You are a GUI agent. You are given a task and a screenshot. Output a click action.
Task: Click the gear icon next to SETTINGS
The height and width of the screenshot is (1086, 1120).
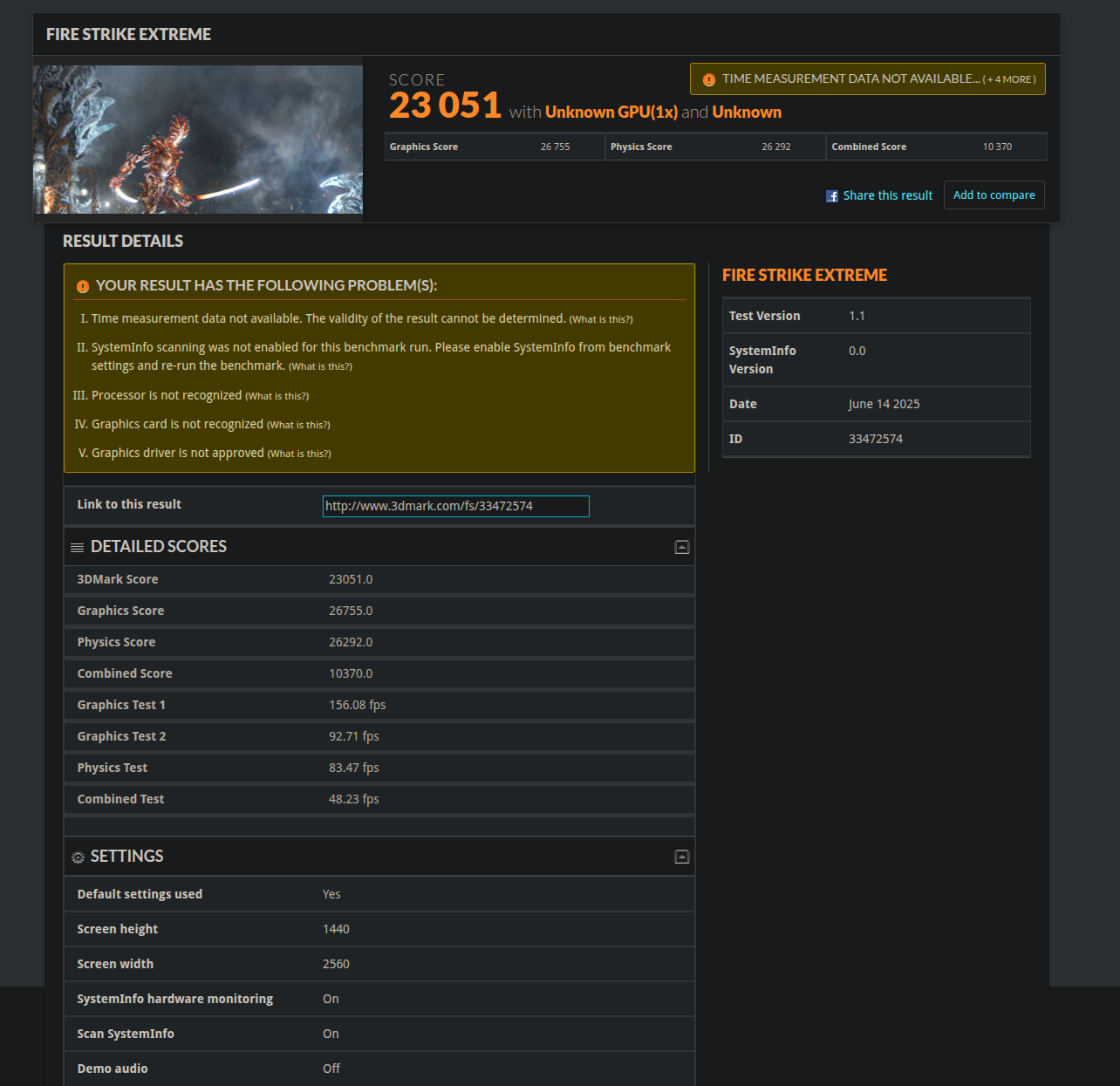click(x=78, y=857)
